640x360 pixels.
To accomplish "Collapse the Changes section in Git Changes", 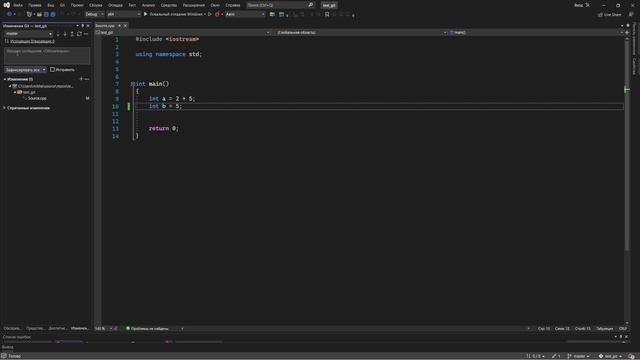I will pos(5,79).
